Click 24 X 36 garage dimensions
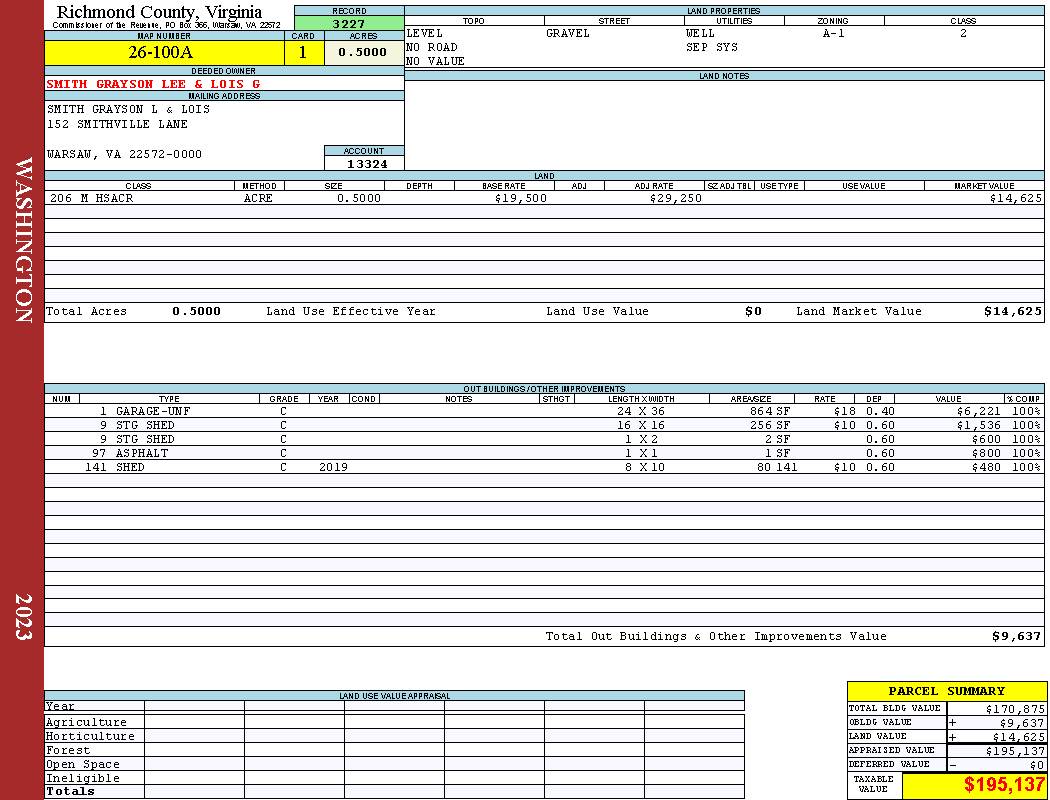This screenshot has height=800, width=1050. (641, 412)
